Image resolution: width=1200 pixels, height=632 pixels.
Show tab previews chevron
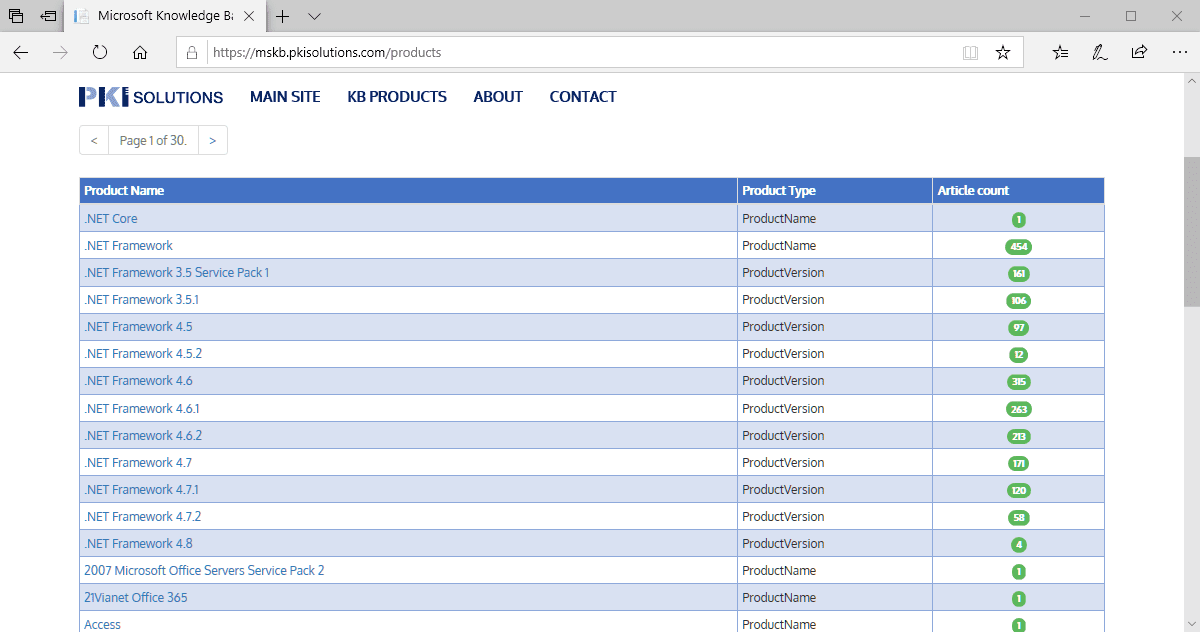[314, 16]
